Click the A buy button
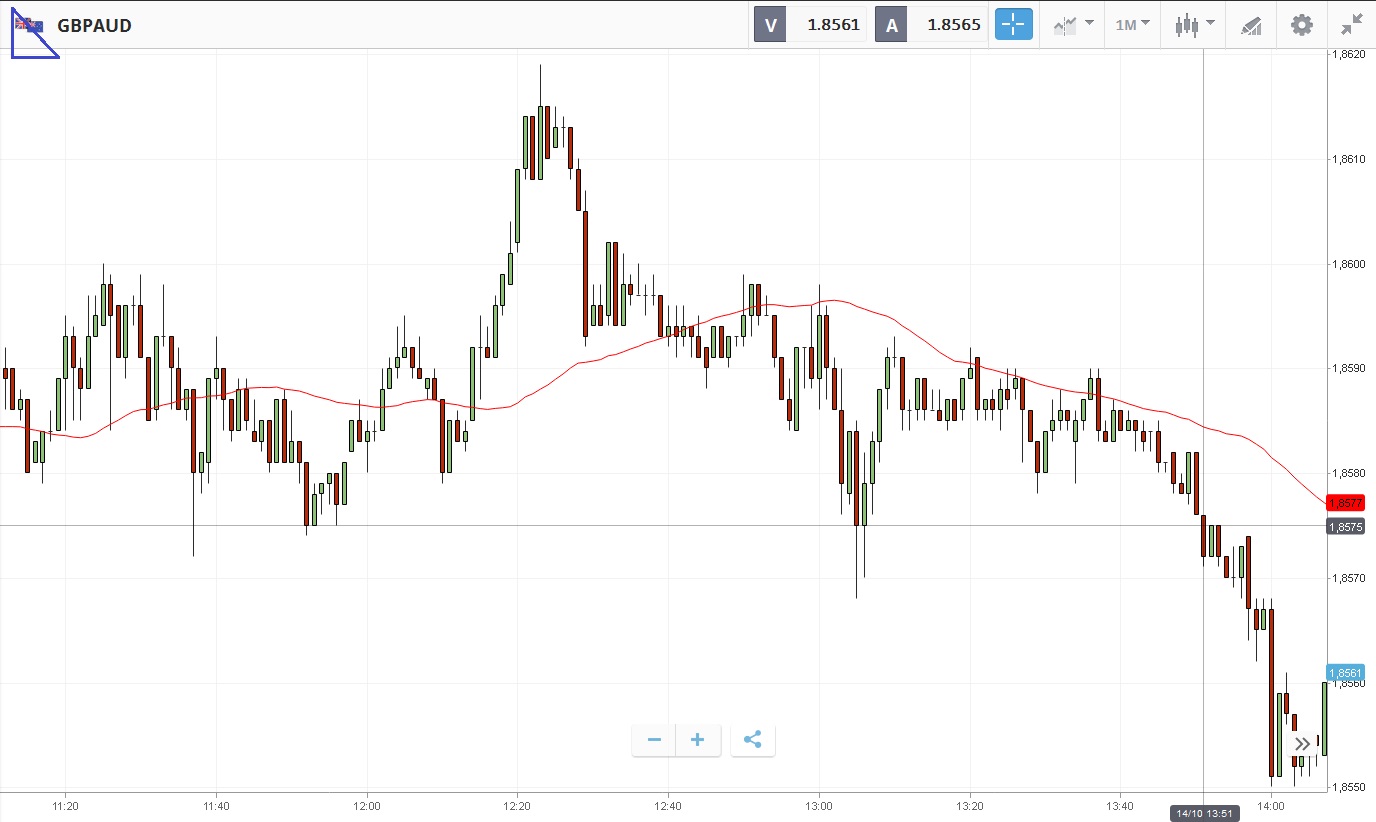 pyautogui.click(x=891, y=25)
